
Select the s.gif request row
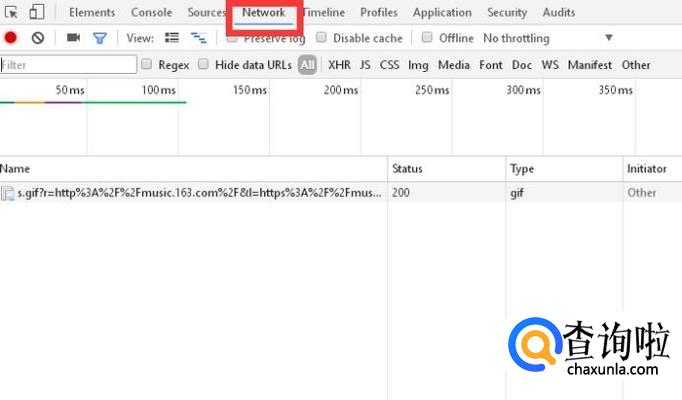coord(341,193)
